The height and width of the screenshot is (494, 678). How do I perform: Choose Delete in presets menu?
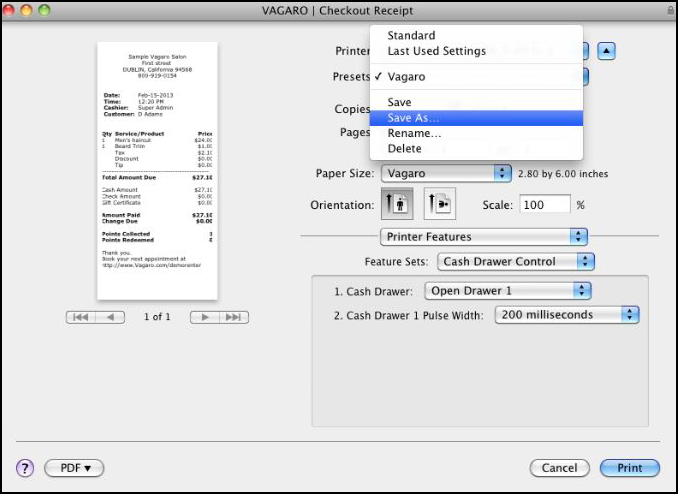tap(477, 148)
